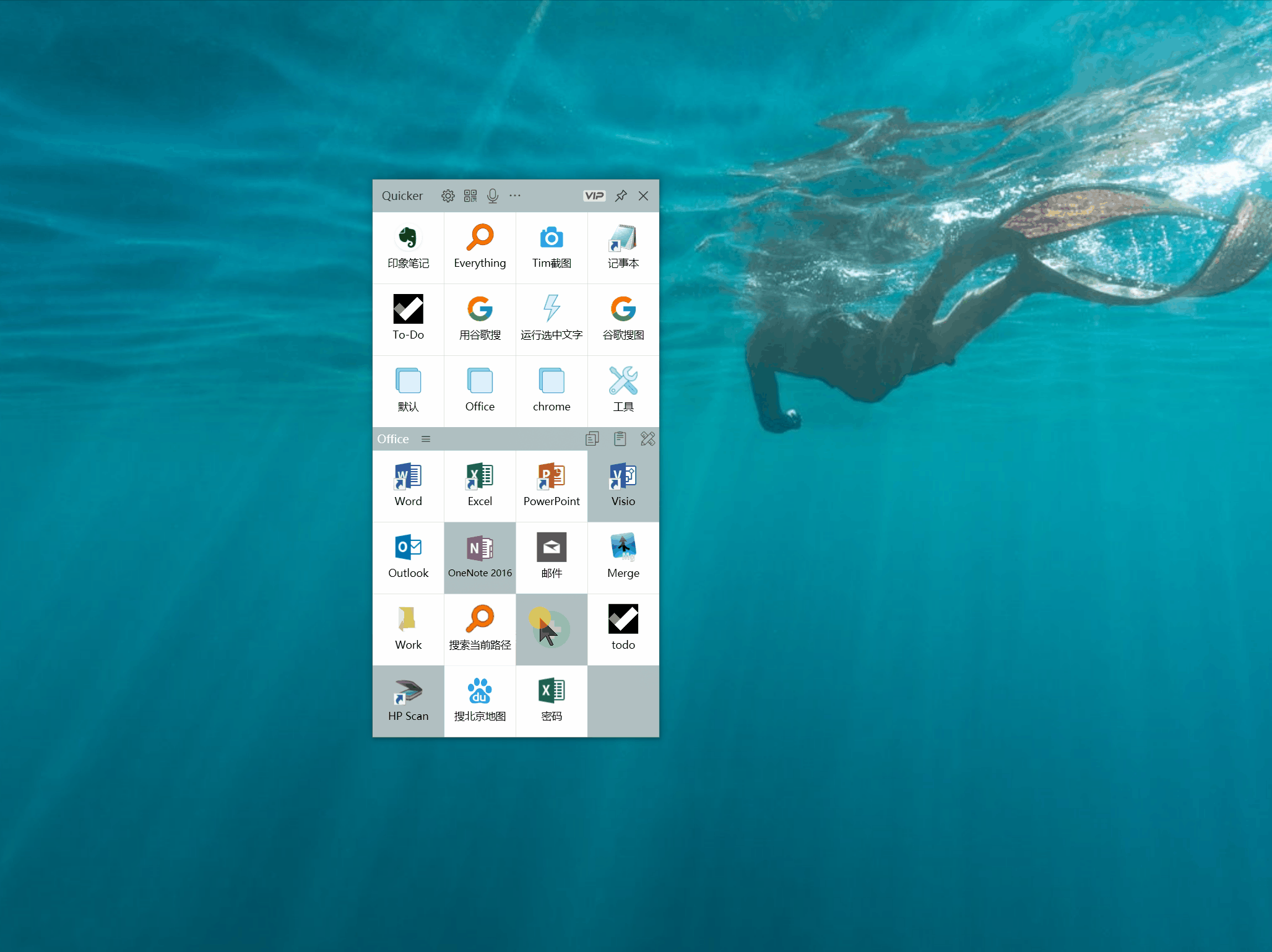The height and width of the screenshot is (952, 1272).
Task: Start Tim截图 screenshot action
Action: pos(552,248)
